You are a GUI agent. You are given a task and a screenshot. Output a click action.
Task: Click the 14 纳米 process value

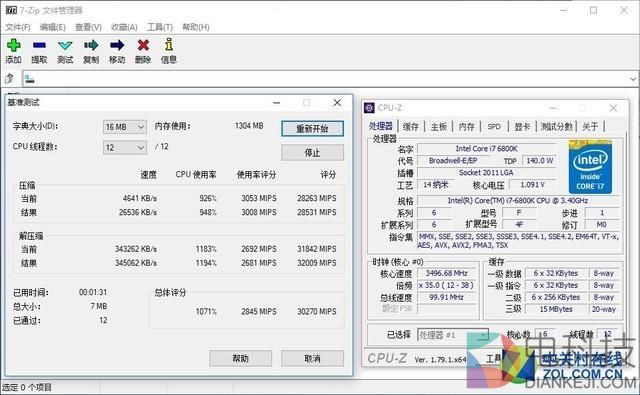pyautogui.click(x=436, y=184)
